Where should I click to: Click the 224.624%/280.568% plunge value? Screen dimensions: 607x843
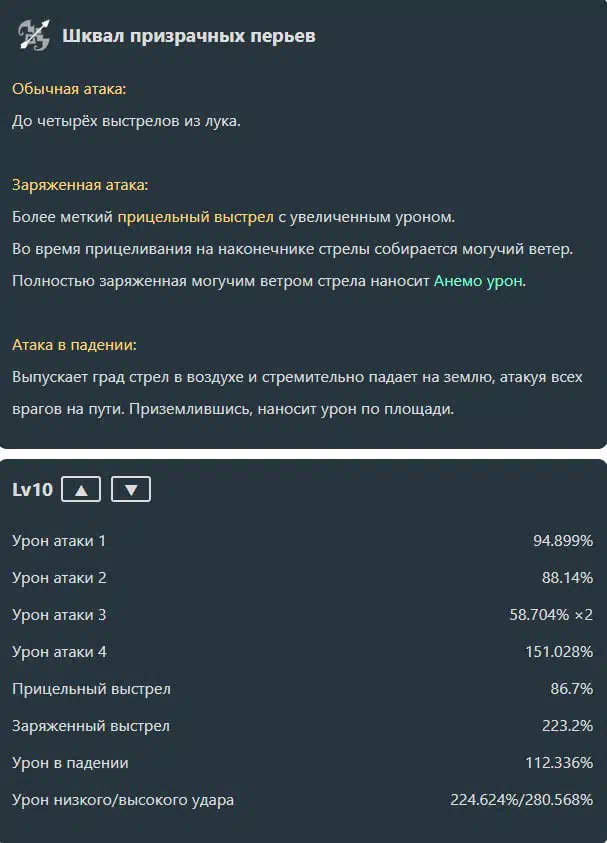pos(522,800)
